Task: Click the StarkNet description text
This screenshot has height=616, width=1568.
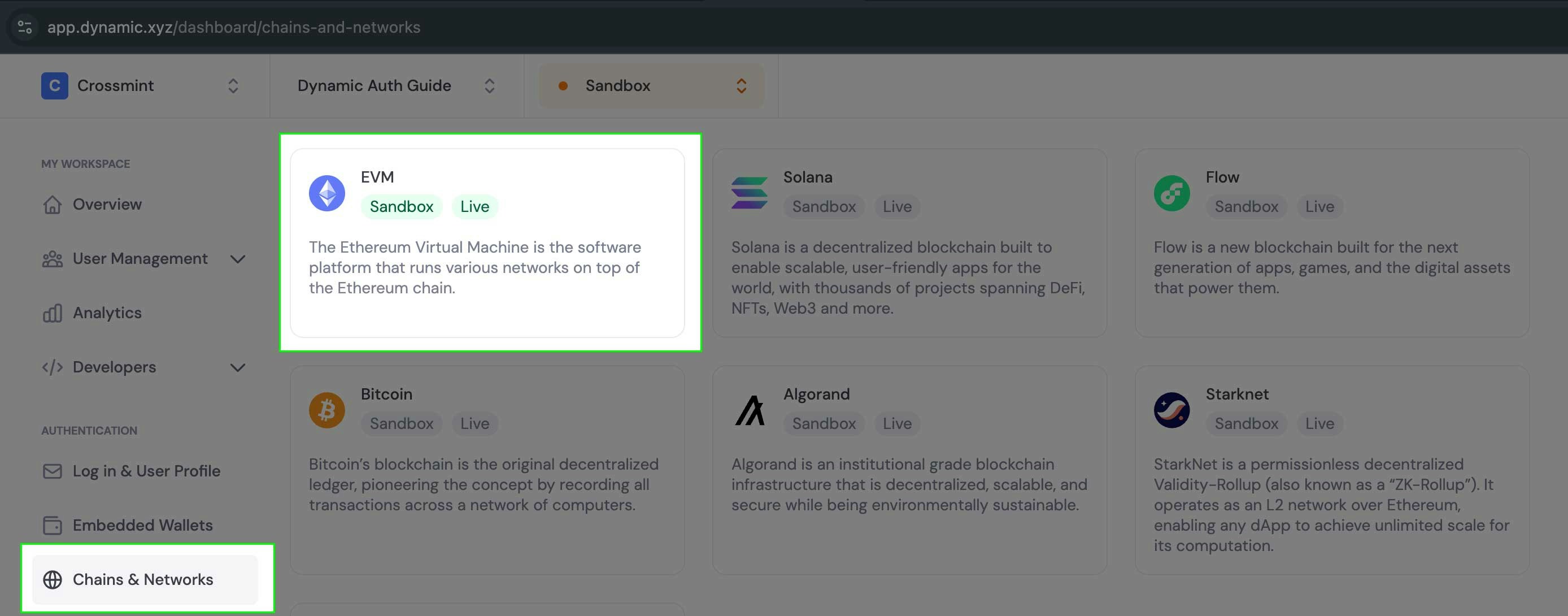Action: pyautogui.click(x=1332, y=505)
